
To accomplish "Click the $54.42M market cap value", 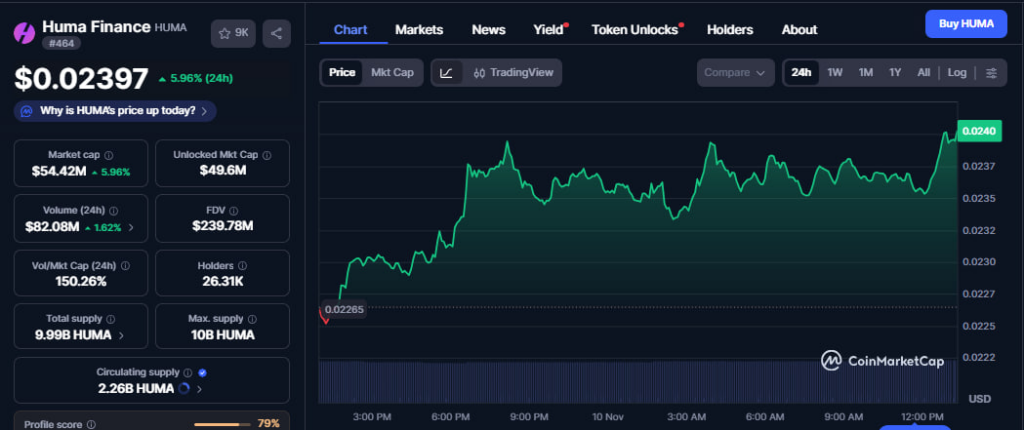I will click(x=59, y=172).
